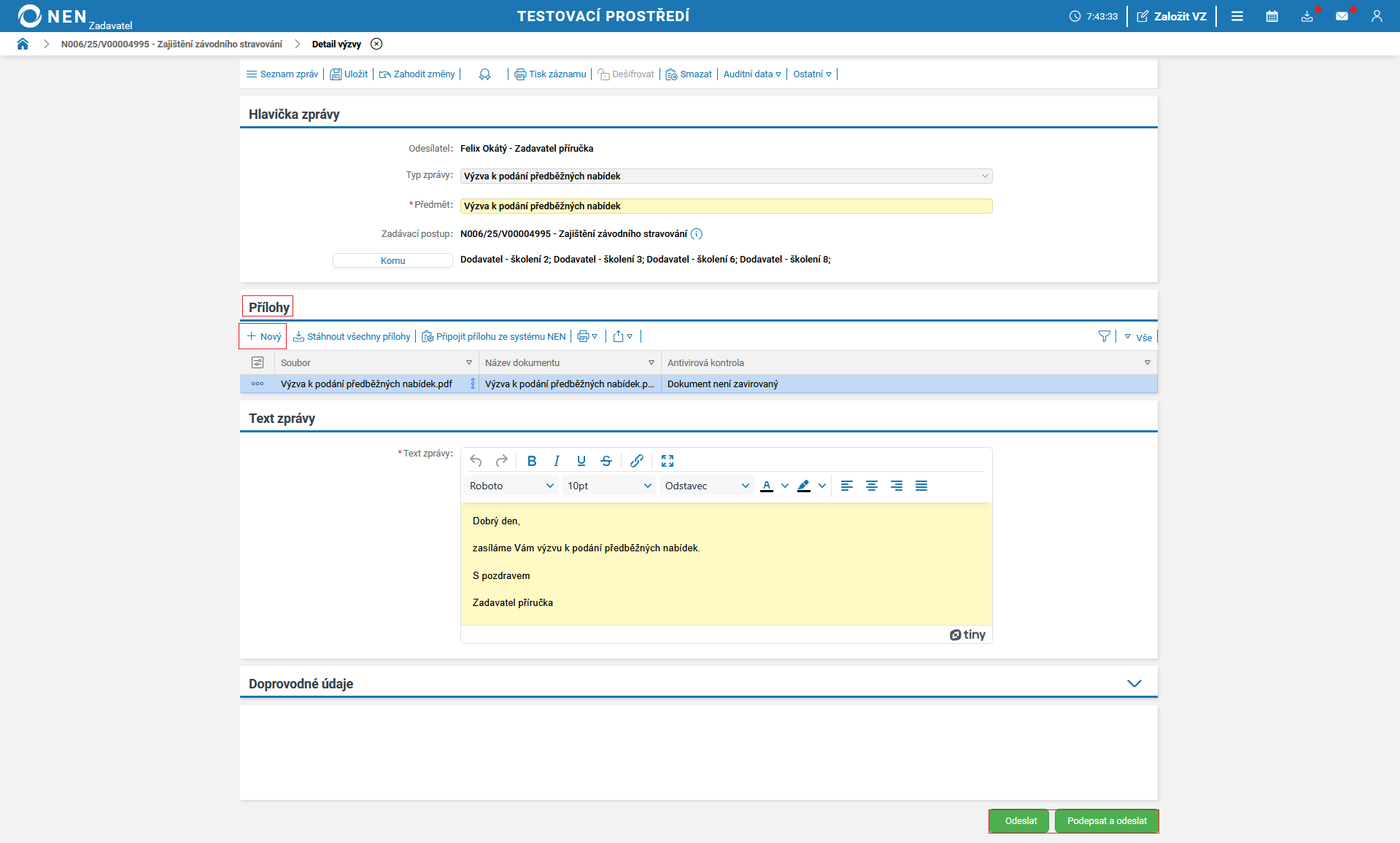Viewport: 1400px width, 843px height.
Task: Open the Ostatní menu
Action: click(812, 74)
